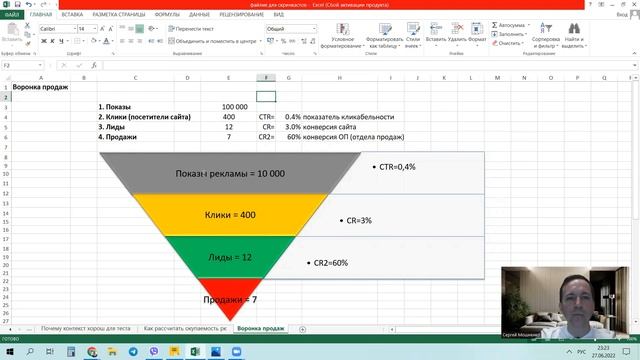Increase the cell indent

pyautogui.click(x=160, y=41)
